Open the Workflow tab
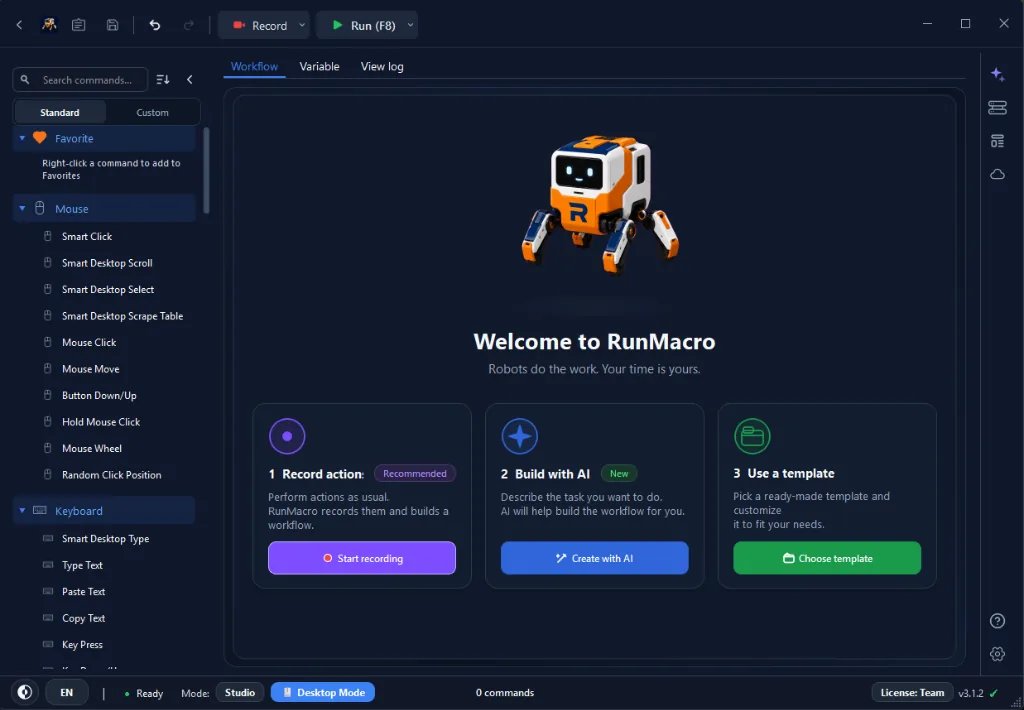 pyautogui.click(x=254, y=67)
